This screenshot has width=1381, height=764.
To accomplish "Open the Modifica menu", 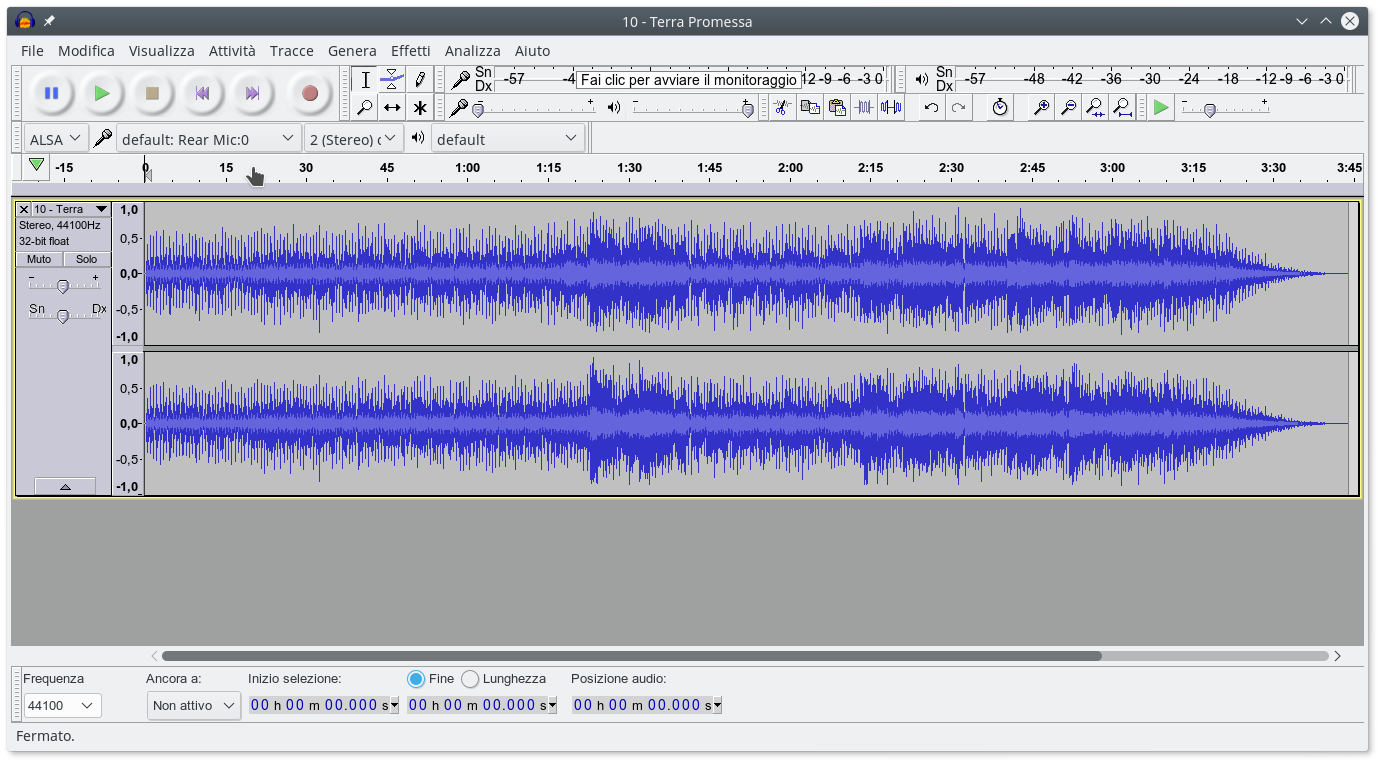I will [86, 51].
